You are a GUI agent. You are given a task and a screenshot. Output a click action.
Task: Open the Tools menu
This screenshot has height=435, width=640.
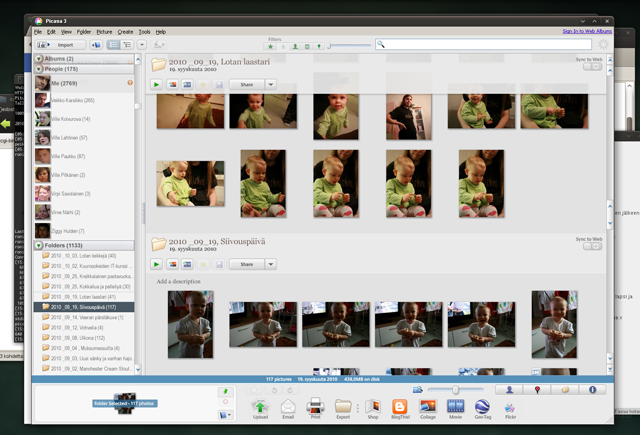click(x=144, y=31)
